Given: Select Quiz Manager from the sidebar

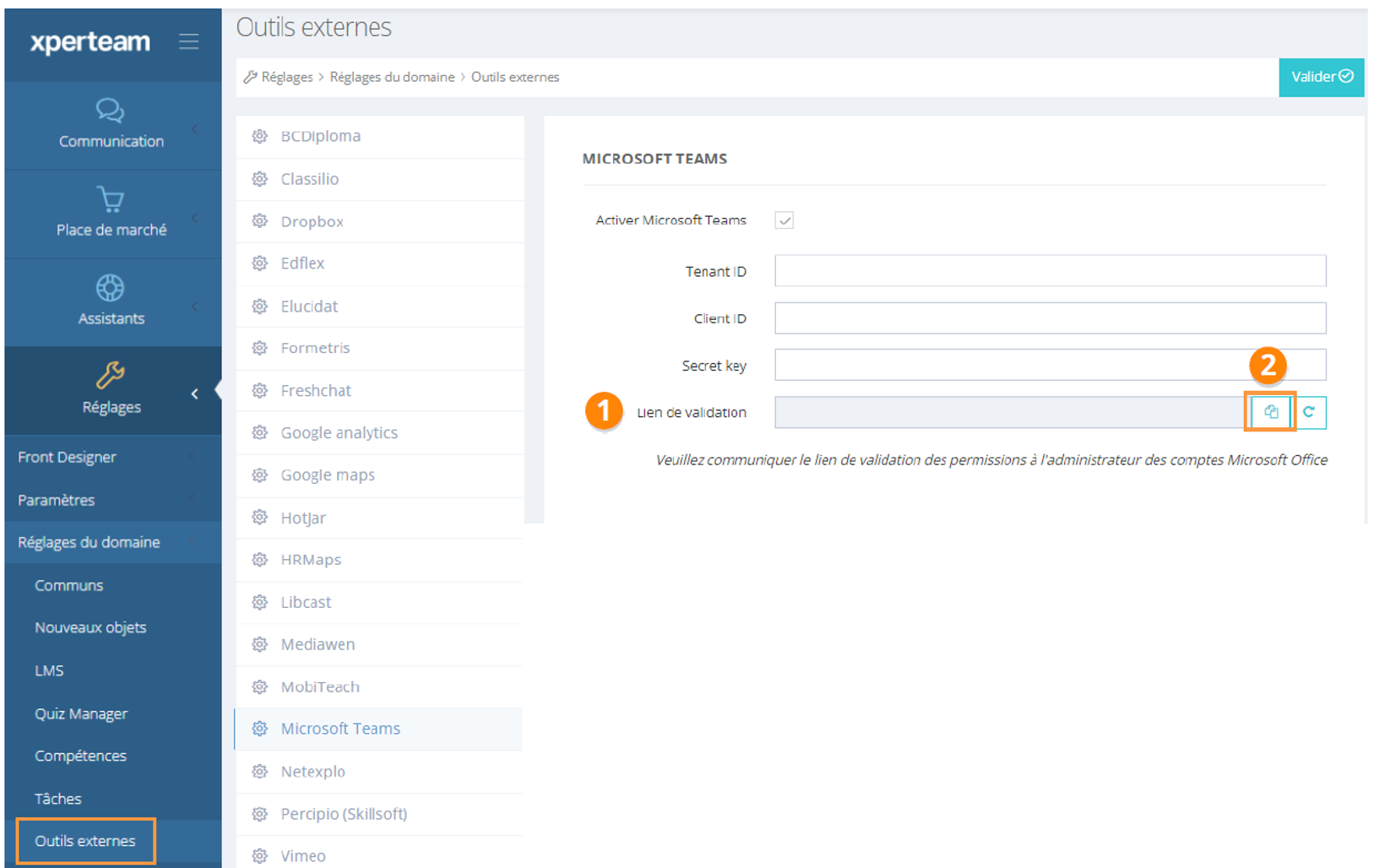Looking at the screenshot, I should coord(81,713).
